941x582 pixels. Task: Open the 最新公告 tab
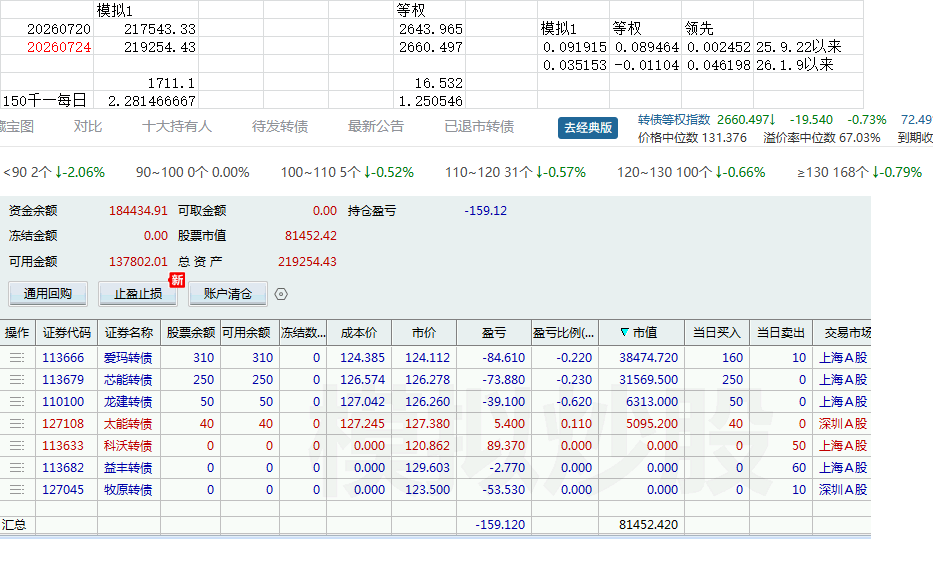(x=376, y=127)
